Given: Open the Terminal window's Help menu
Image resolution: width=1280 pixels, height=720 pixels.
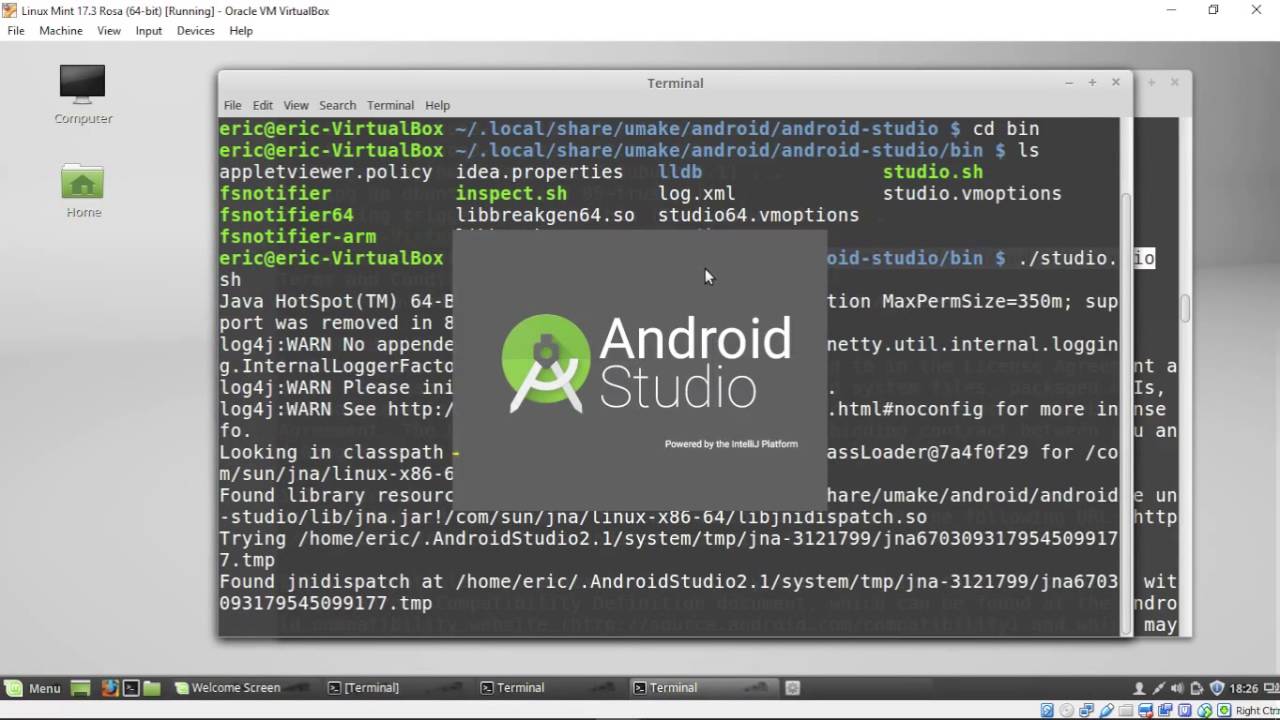Looking at the screenshot, I should (x=438, y=105).
